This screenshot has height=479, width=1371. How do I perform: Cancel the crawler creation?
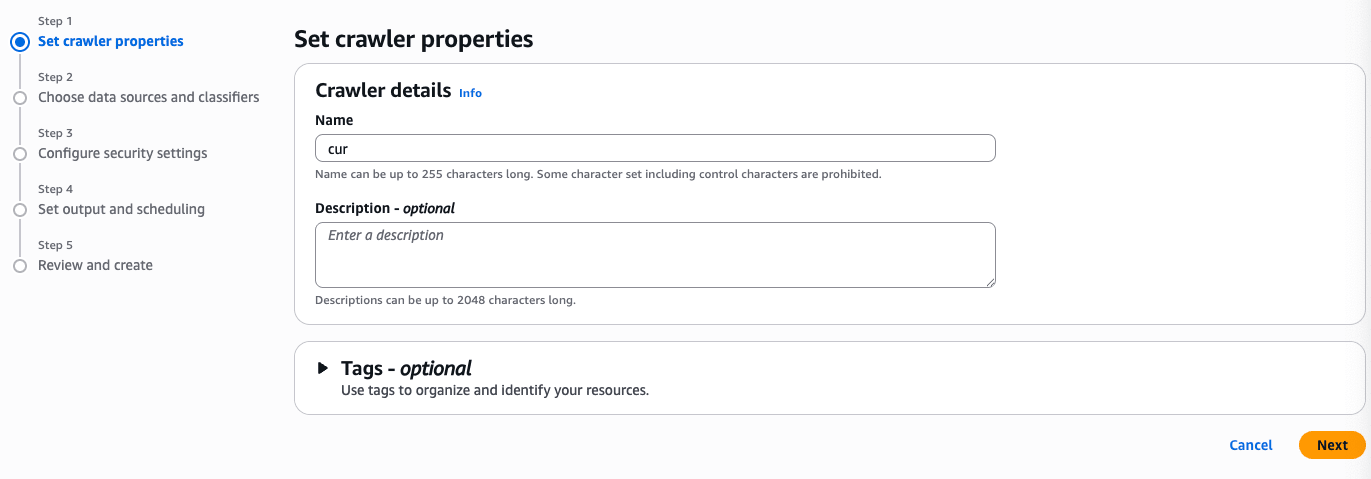pyautogui.click(x=1251, y=445)
